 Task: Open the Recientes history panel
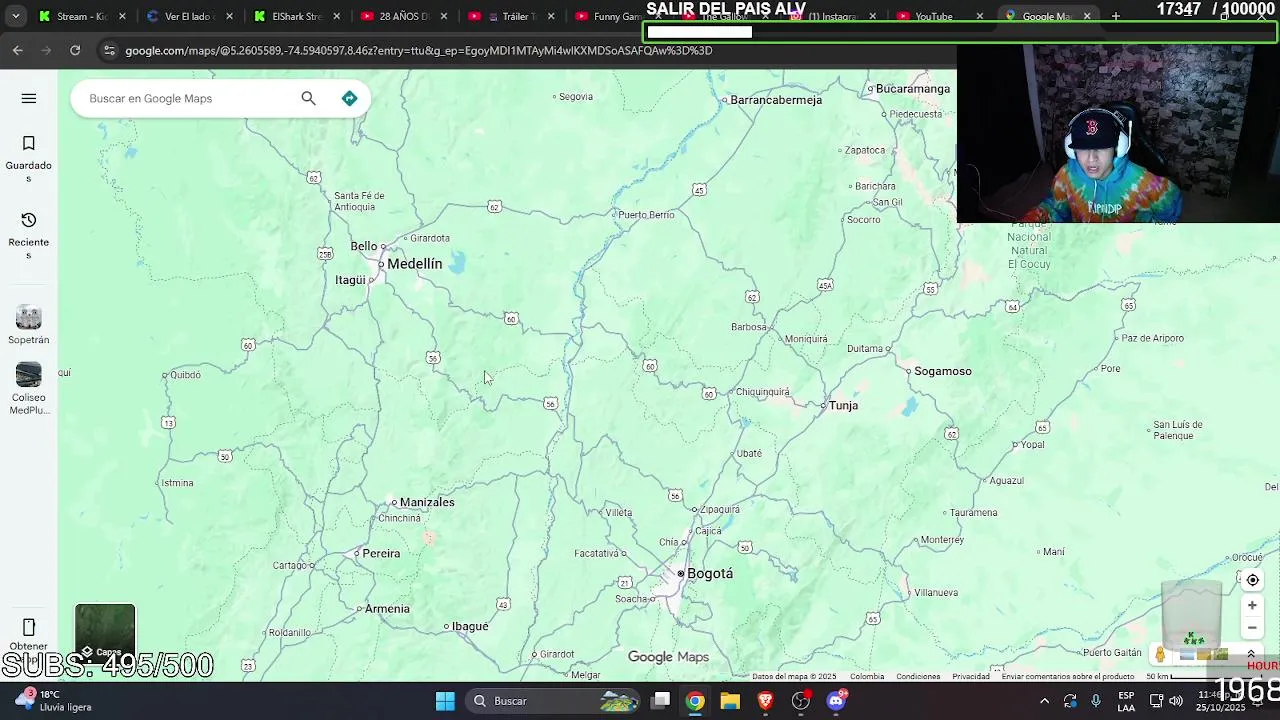coord(29,236)
